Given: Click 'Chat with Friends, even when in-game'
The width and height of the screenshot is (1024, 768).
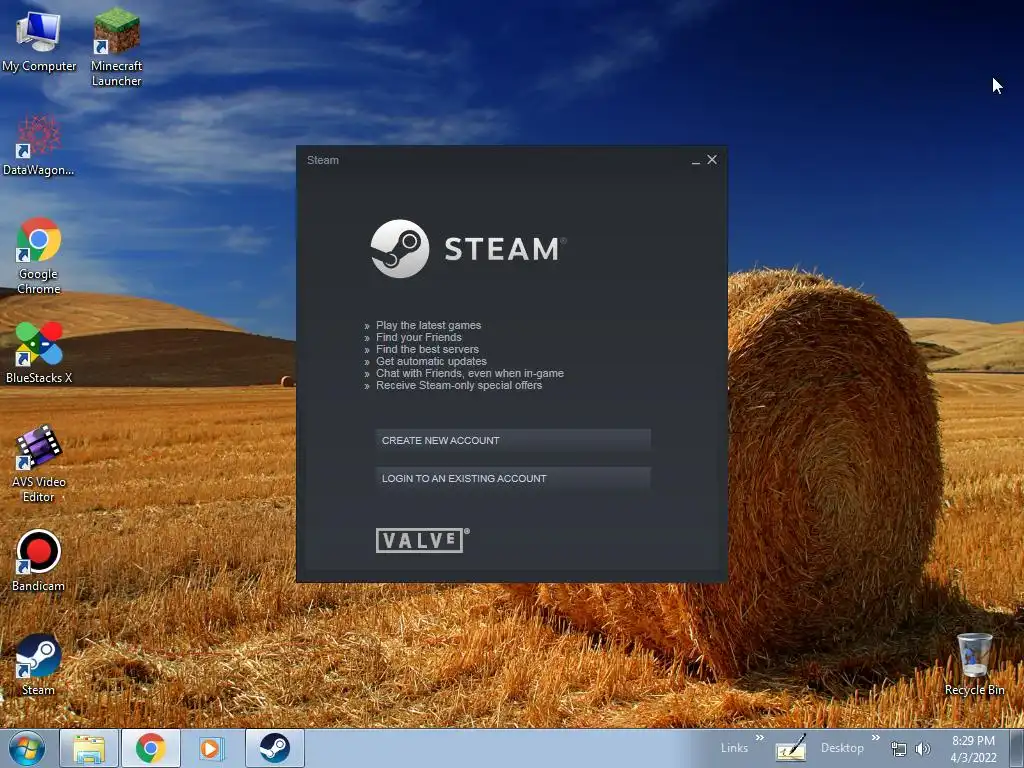Looking at the screenshot, I should (470, 374).
